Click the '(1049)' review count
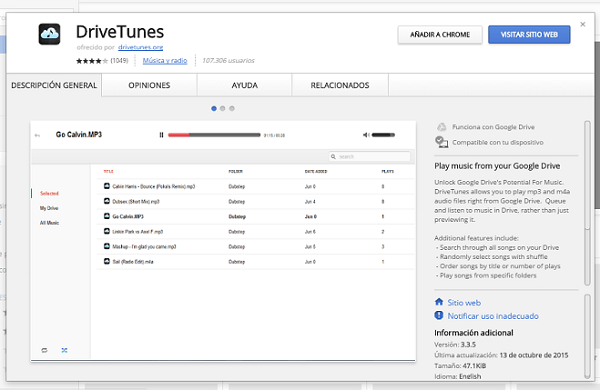 coord(119,60)
